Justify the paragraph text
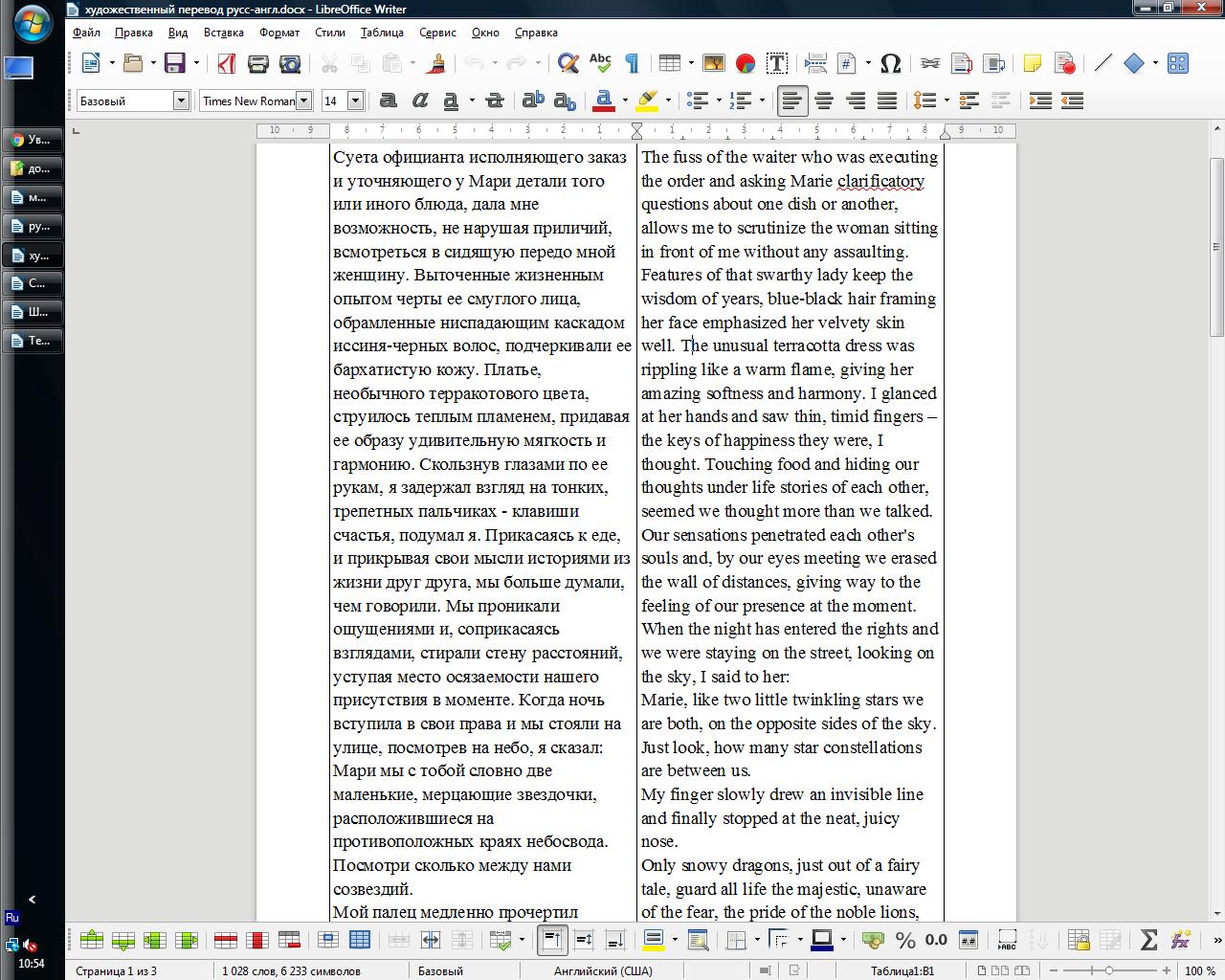Viewport: 1225px width, 980px height. (x=887, y=100)
